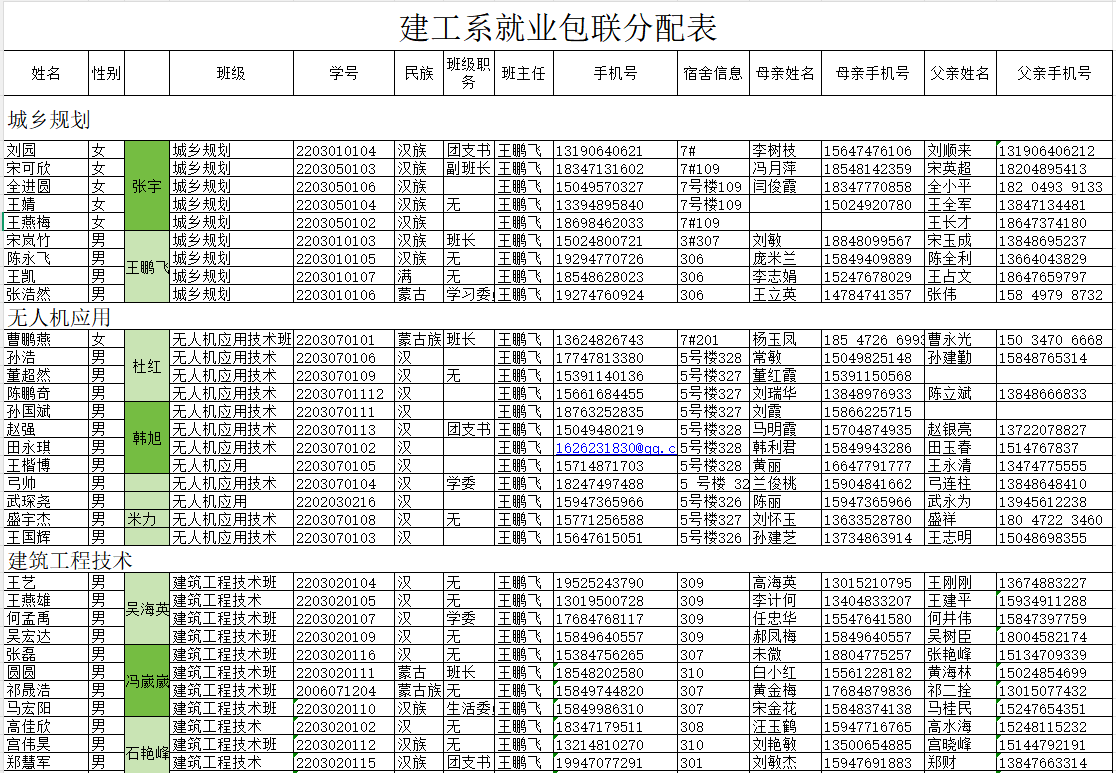Select the 姓名 column header cell
1116x773 pixels.
(x=46, y=73)
